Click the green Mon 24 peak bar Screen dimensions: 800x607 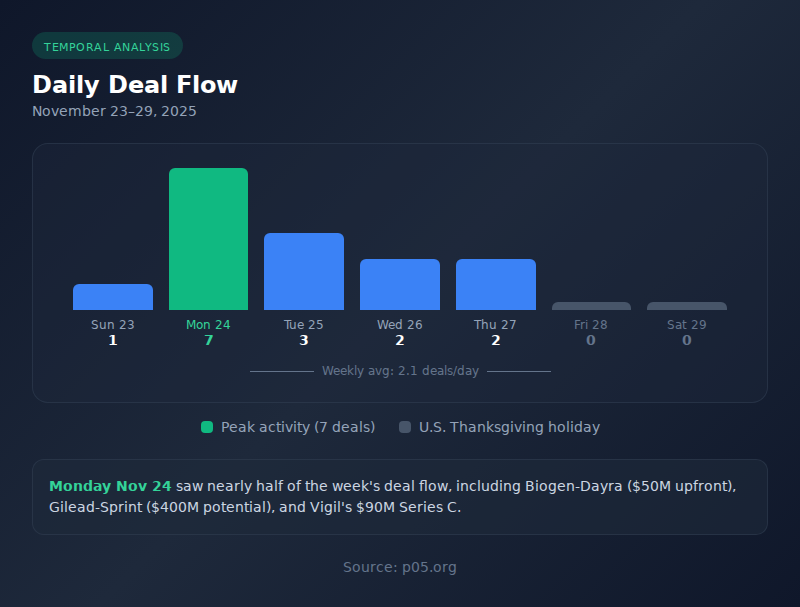(x=208, y=239)
